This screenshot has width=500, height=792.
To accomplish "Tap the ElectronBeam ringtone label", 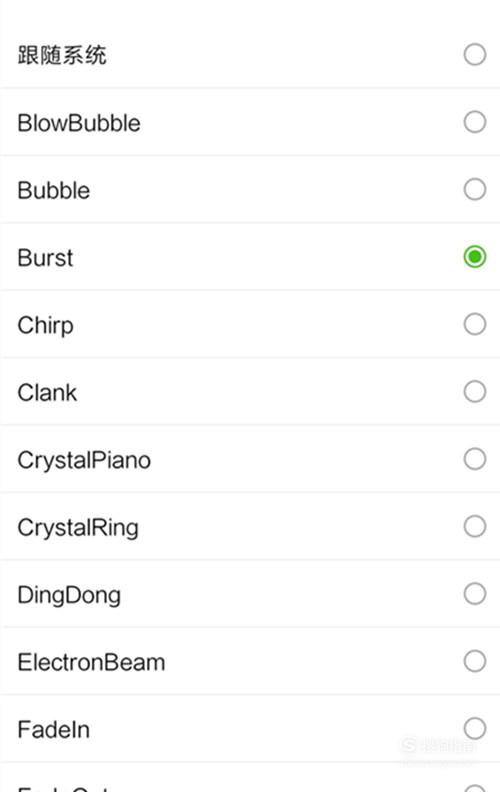I will [x=91, y=662].
